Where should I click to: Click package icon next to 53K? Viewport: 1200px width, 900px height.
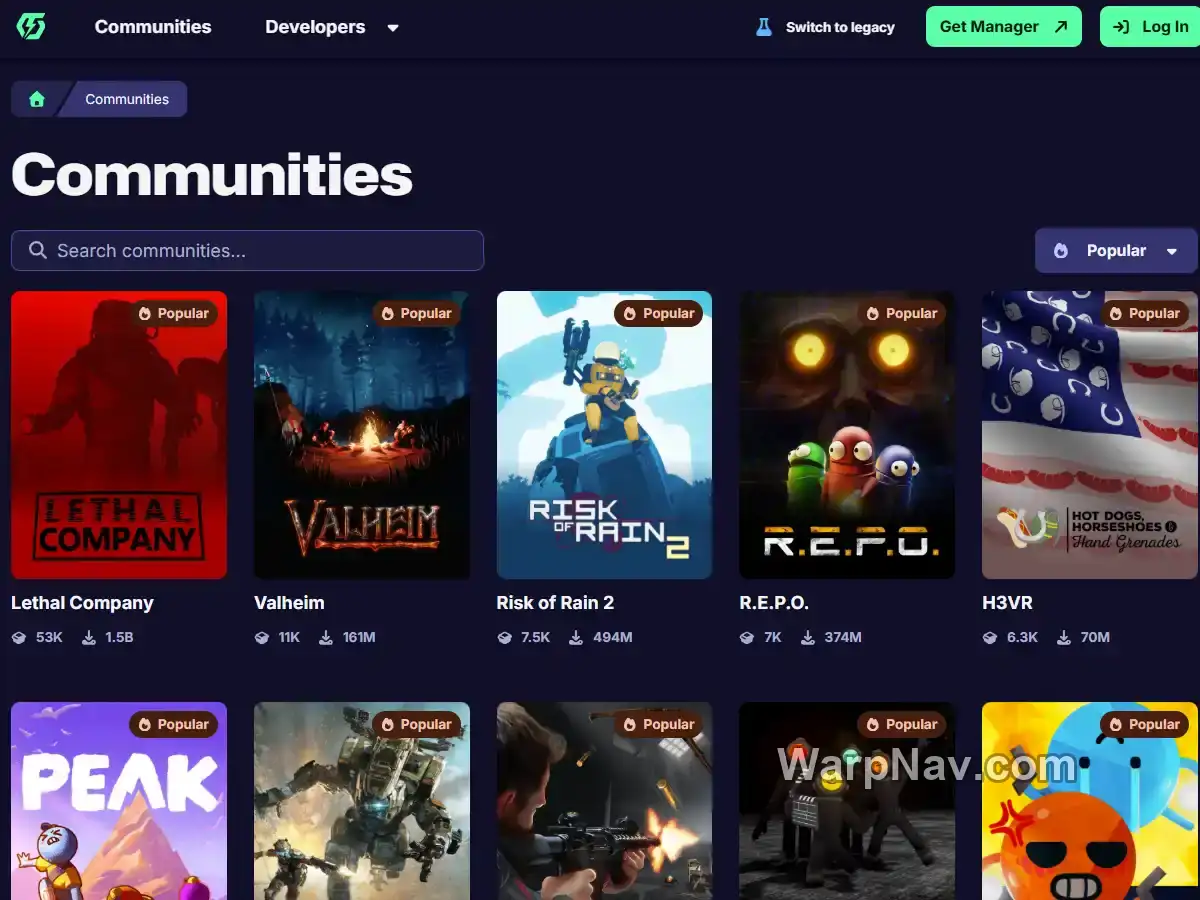(19, 637)
